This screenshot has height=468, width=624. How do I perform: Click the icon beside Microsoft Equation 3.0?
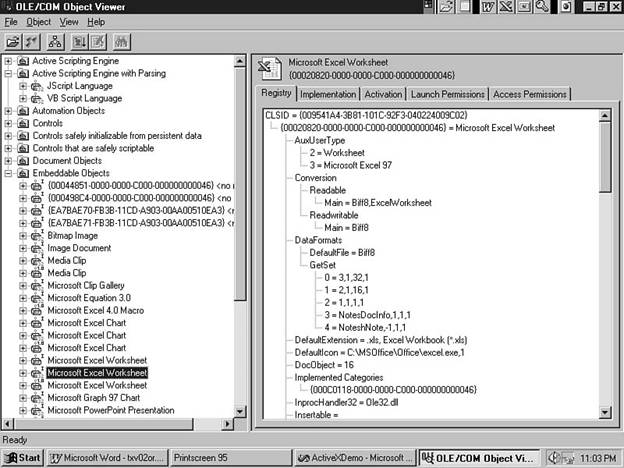pos(38,297)
